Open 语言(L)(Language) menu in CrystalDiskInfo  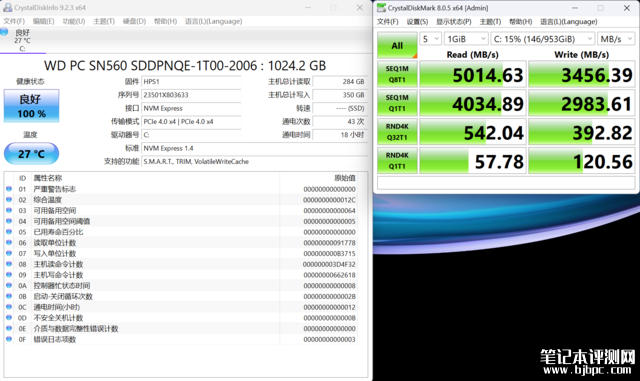tap(213, 21)
